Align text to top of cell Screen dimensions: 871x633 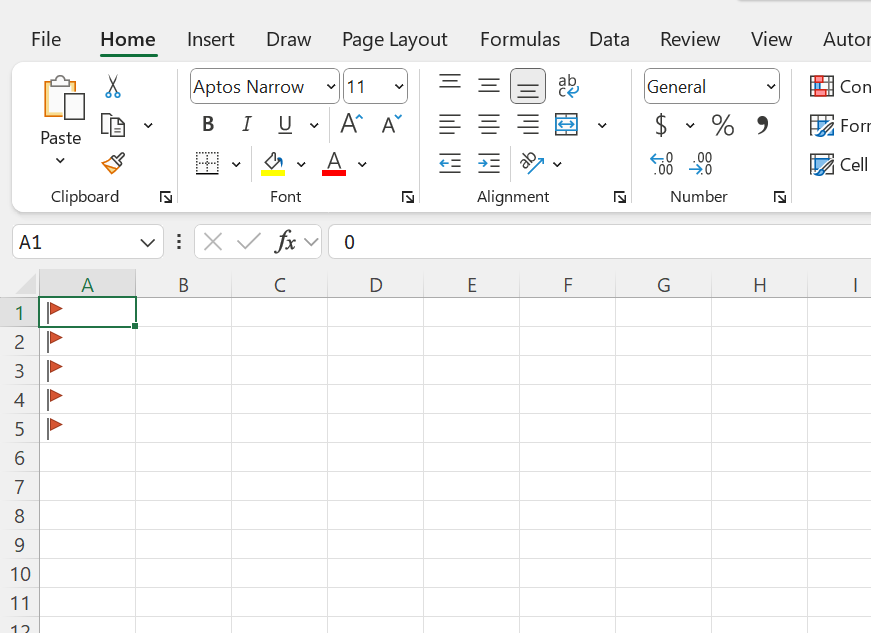(450, 82)
